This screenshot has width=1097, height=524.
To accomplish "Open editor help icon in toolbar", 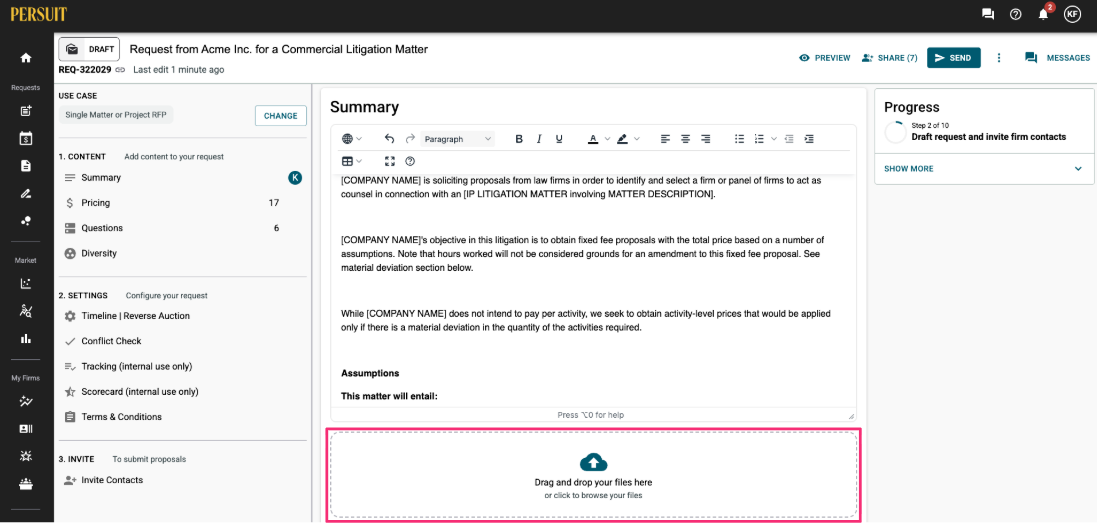I will point(410,161).
